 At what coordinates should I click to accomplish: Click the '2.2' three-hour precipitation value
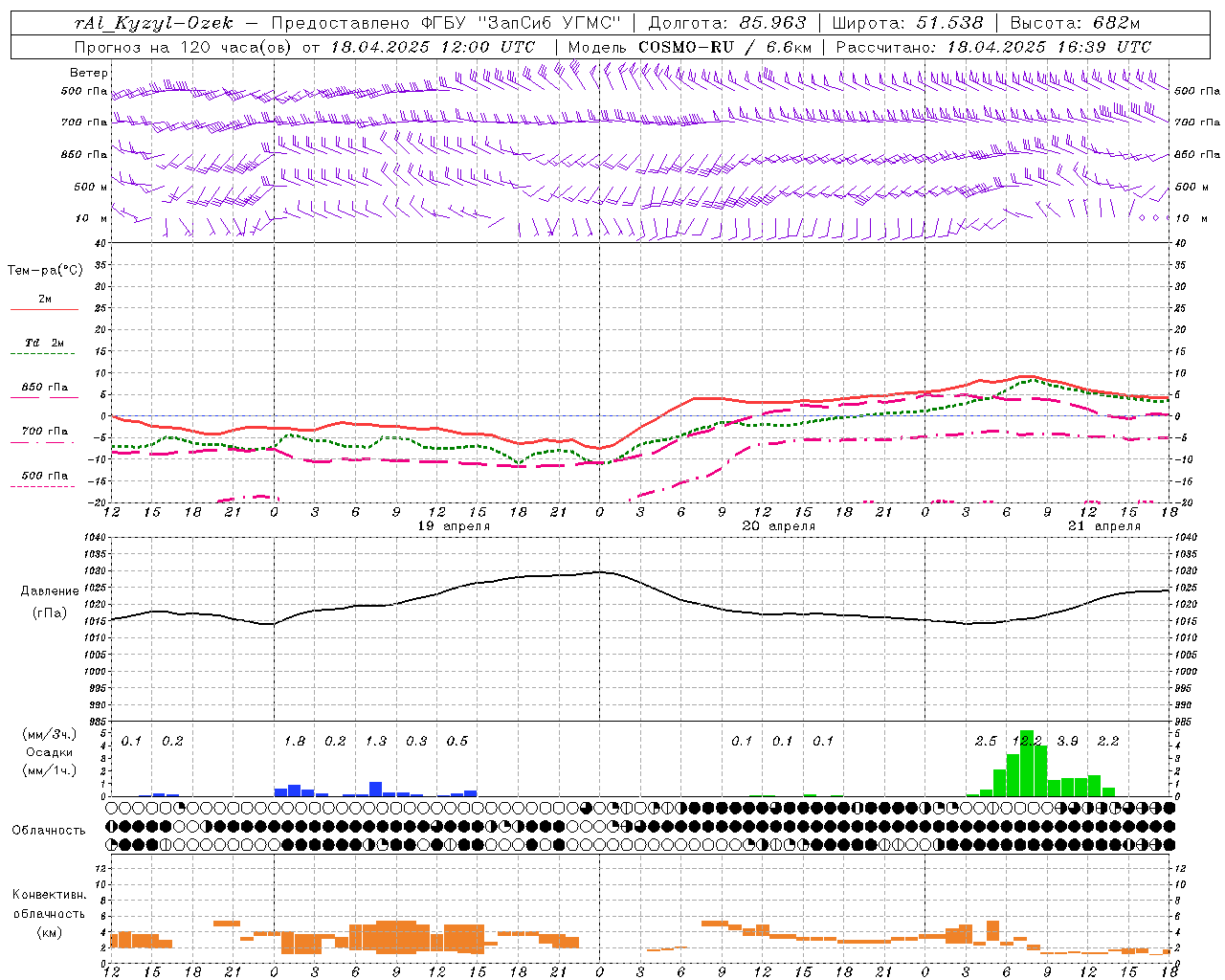(x=1108, y=742)
